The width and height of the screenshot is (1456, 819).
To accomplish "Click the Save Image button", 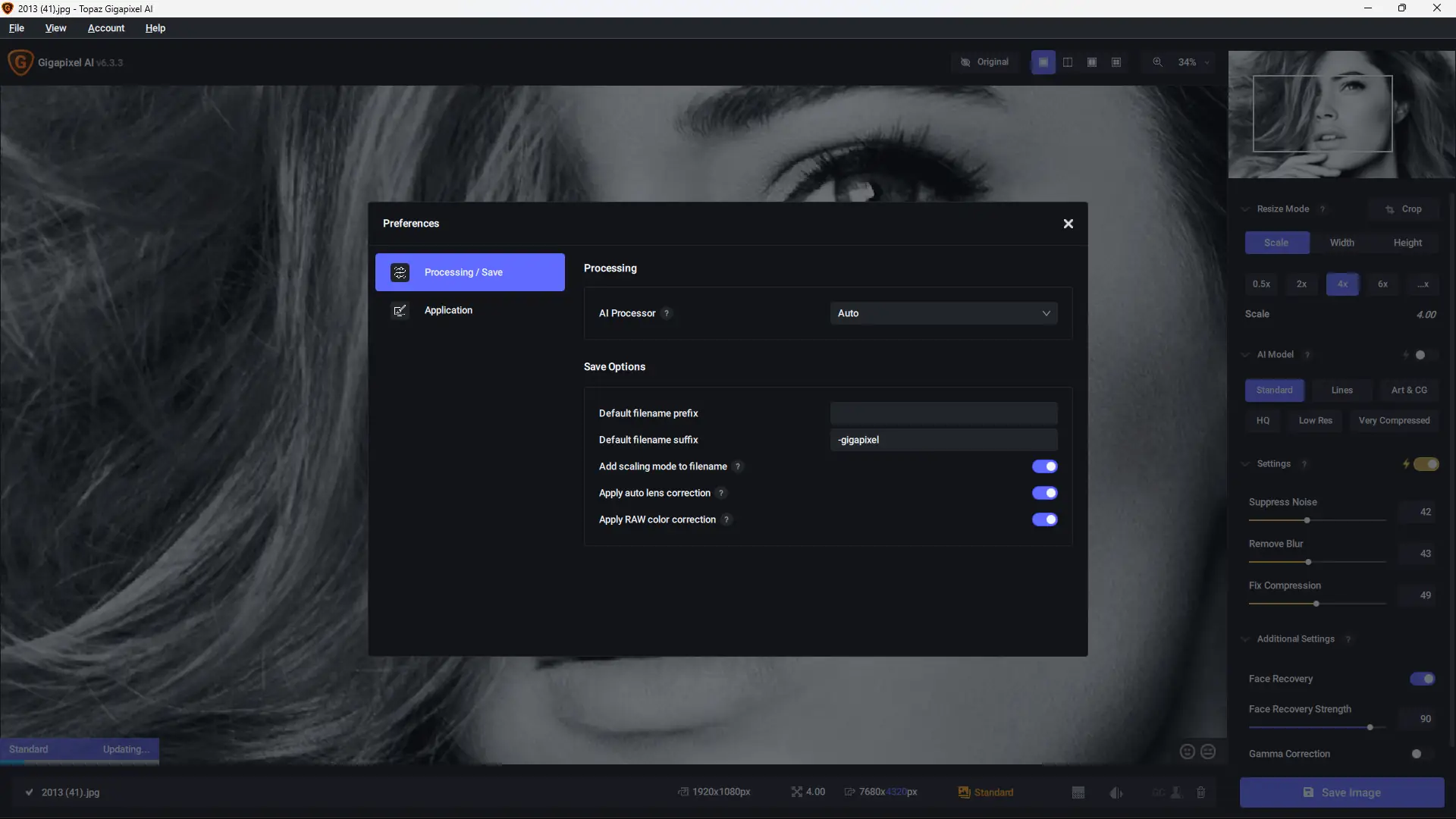I will coord(1341,792).
